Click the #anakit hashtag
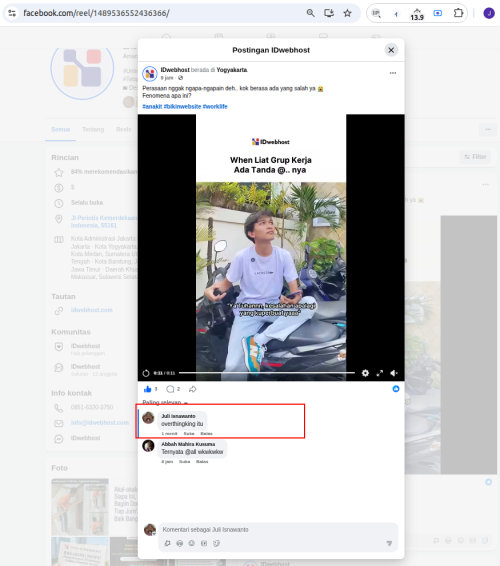Screen dimensions: 500x566 pos(152,106)
